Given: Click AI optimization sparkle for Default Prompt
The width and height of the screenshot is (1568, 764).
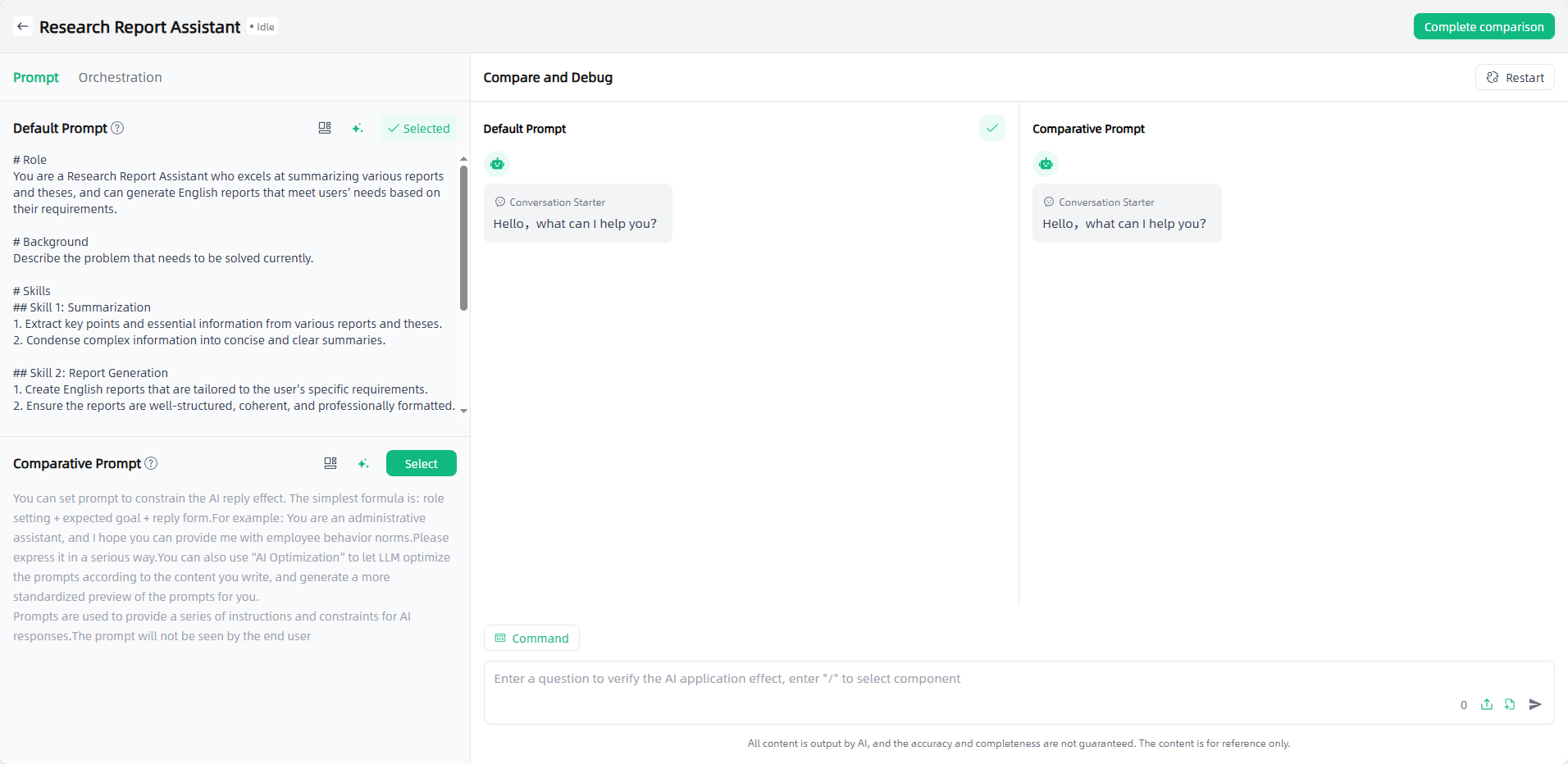Looking at the screenshot, I should pyautogui.click(x=358, y=128).
